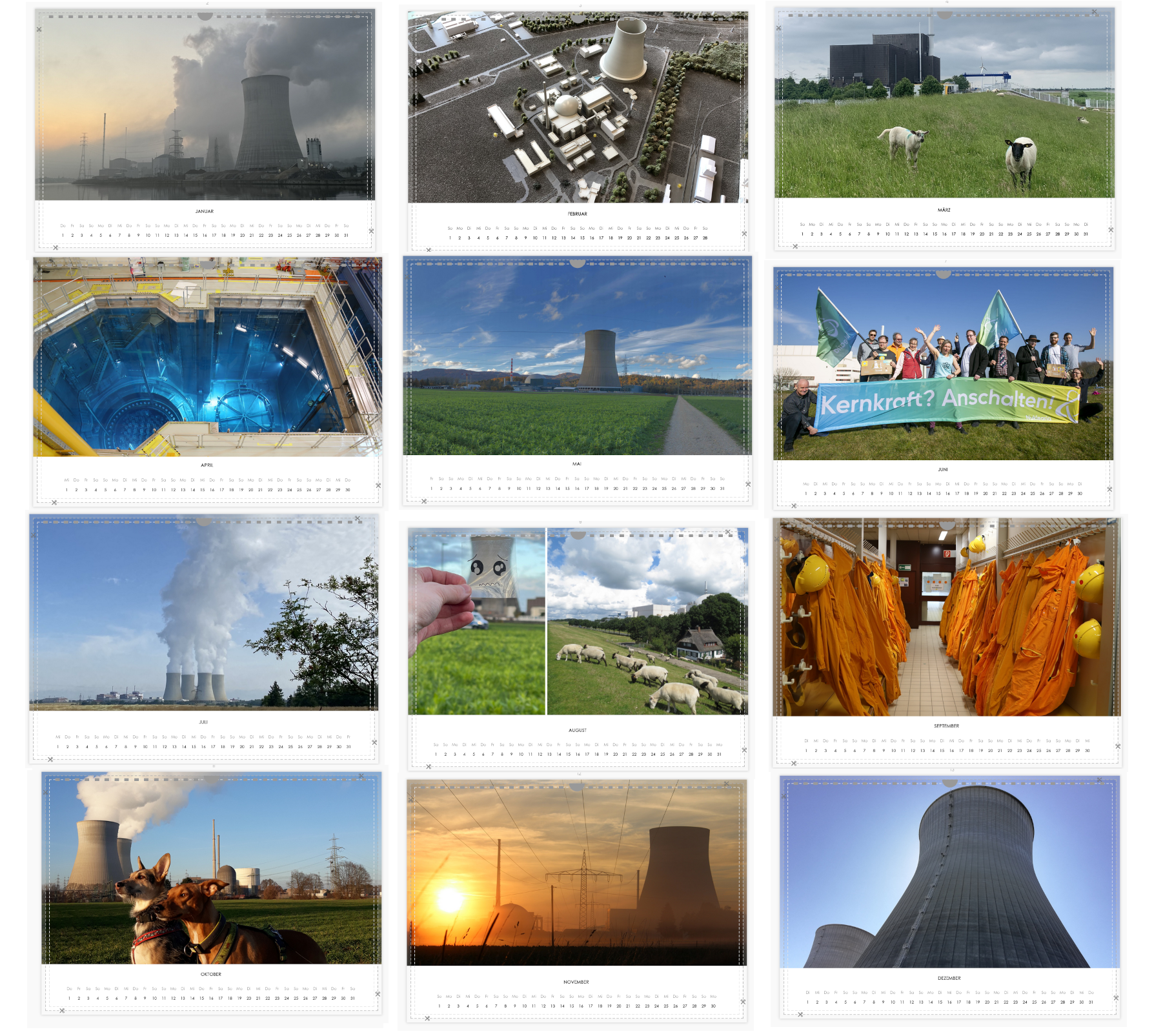Open the April blue reactor pool image
This screenshot has height=1036, width=1163.
coord(207,358)
